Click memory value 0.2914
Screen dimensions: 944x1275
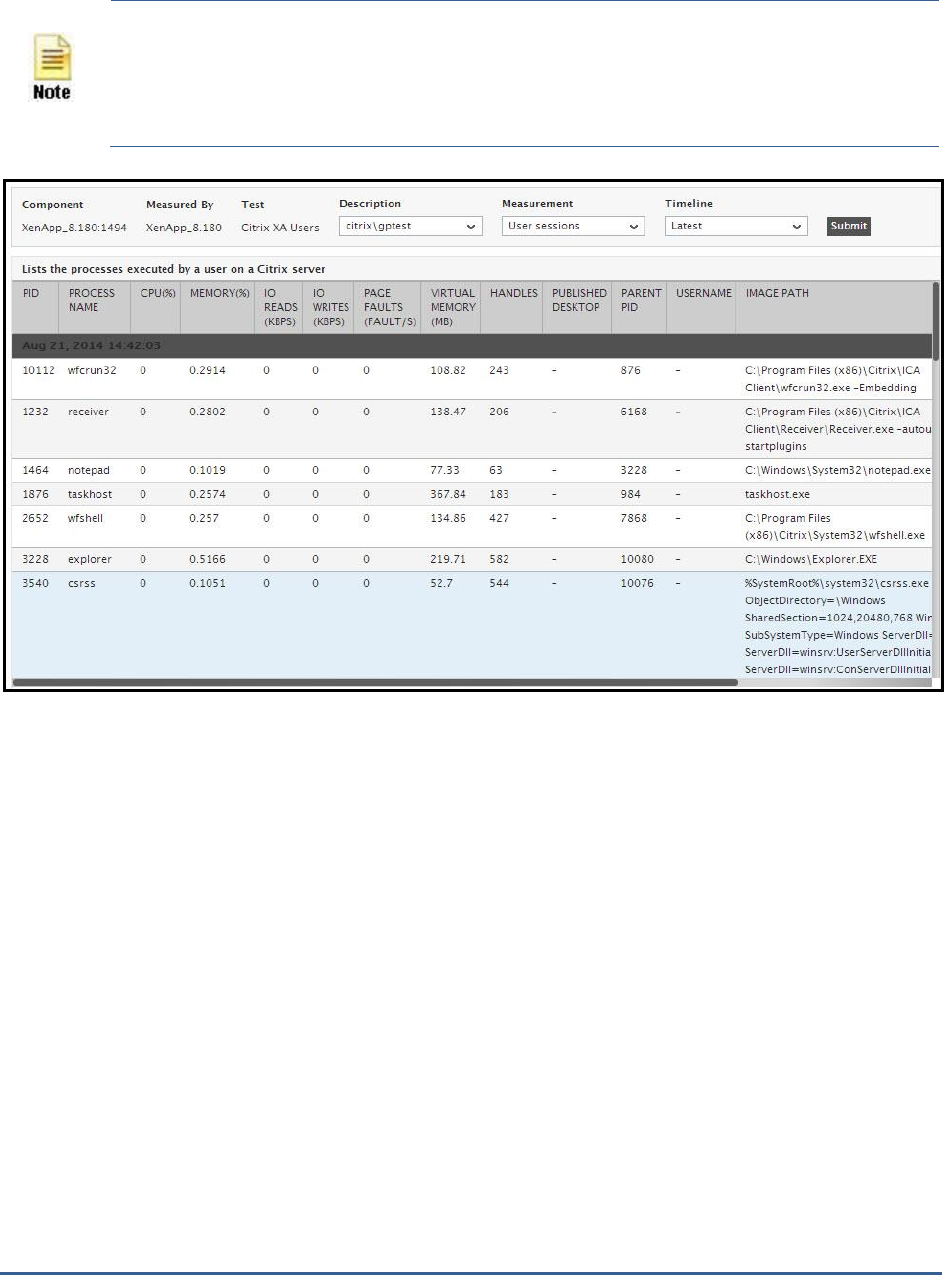207,370
